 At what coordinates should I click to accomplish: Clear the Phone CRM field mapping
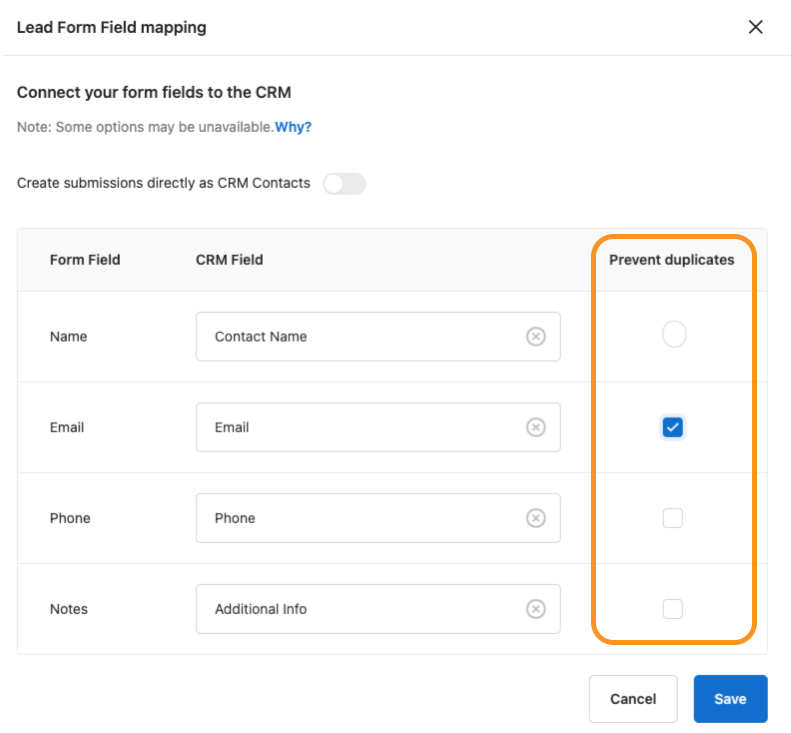point(536,518)
